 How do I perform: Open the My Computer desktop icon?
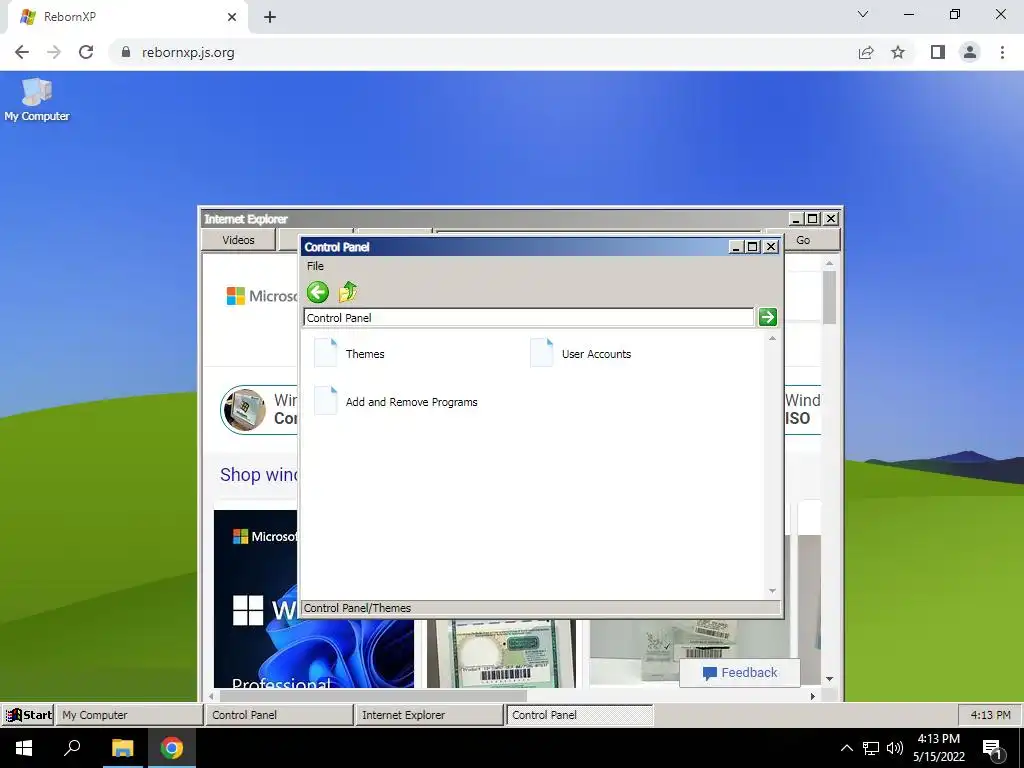click(37, 100)
